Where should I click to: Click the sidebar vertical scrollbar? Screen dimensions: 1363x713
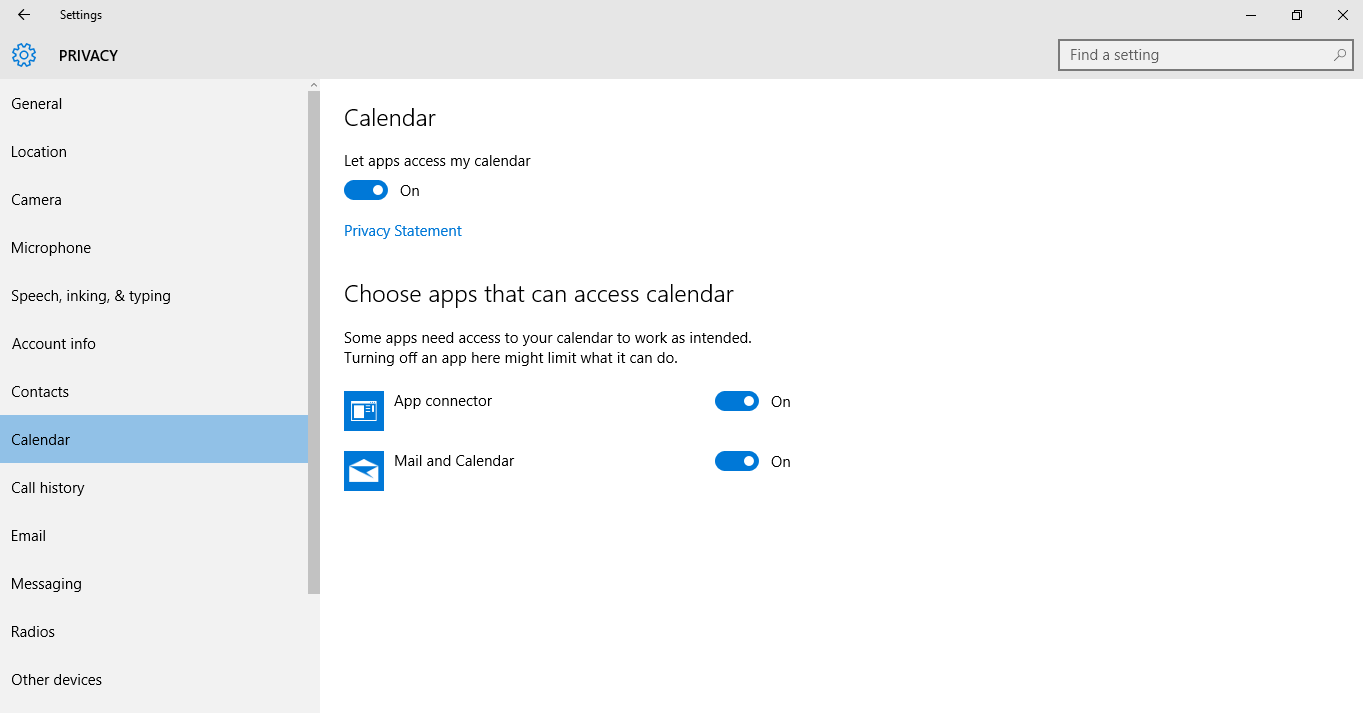tap(314, 342)
